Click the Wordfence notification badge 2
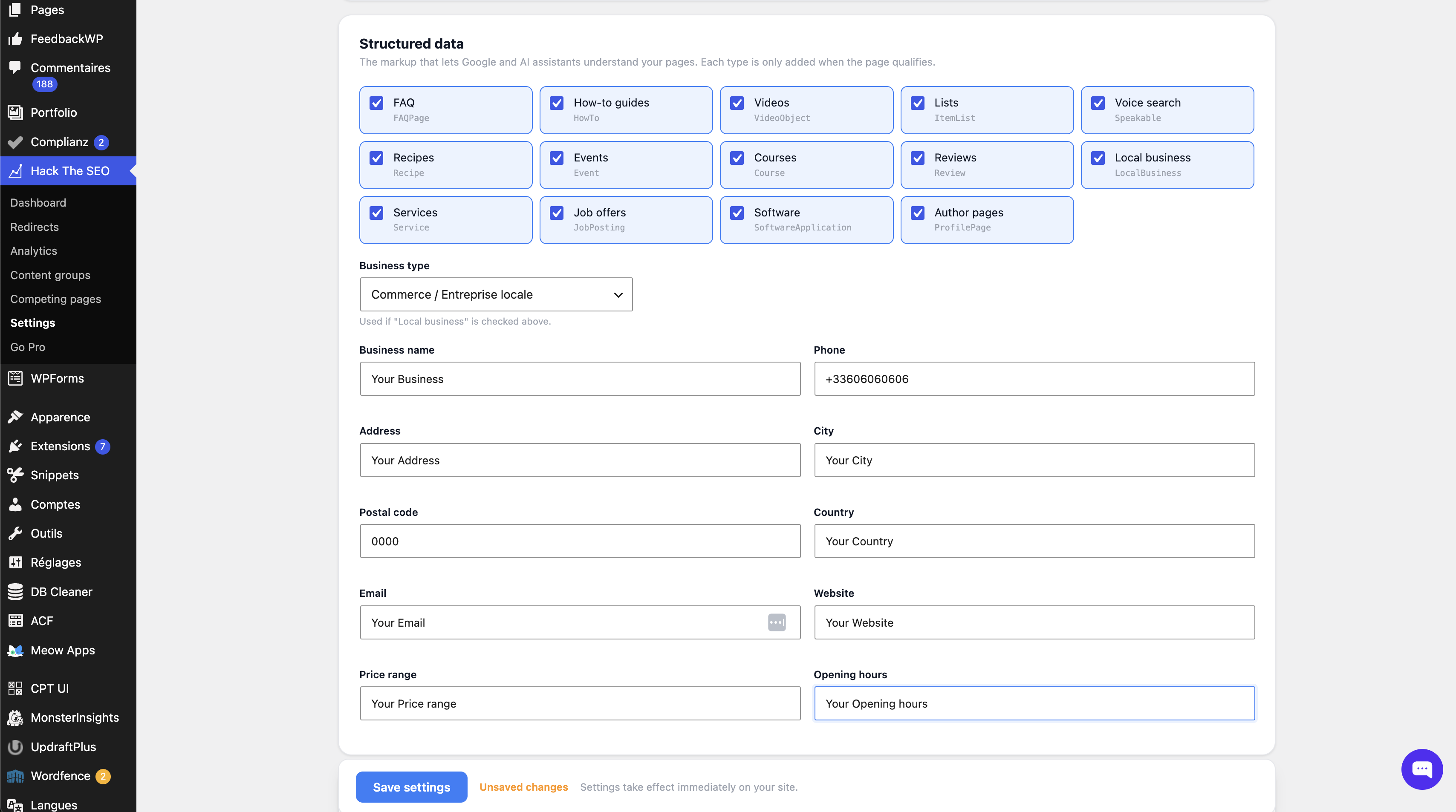1456x812 pixels. (103, 776)
